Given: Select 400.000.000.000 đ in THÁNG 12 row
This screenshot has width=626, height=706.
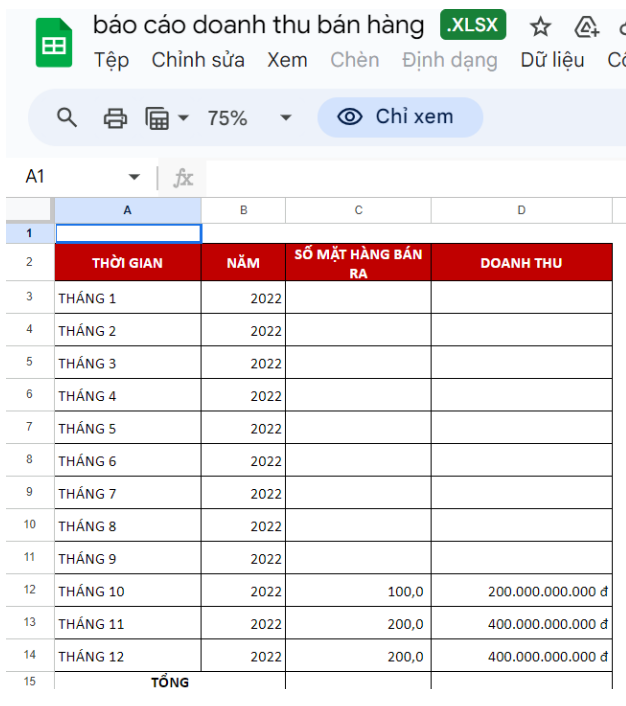Looking at the screenshot, I should [522, 656].
